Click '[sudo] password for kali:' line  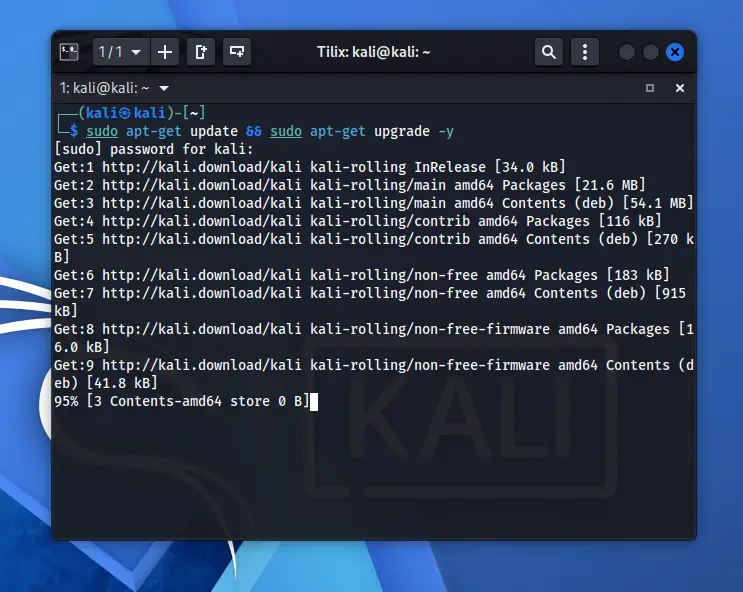point(154,149)
